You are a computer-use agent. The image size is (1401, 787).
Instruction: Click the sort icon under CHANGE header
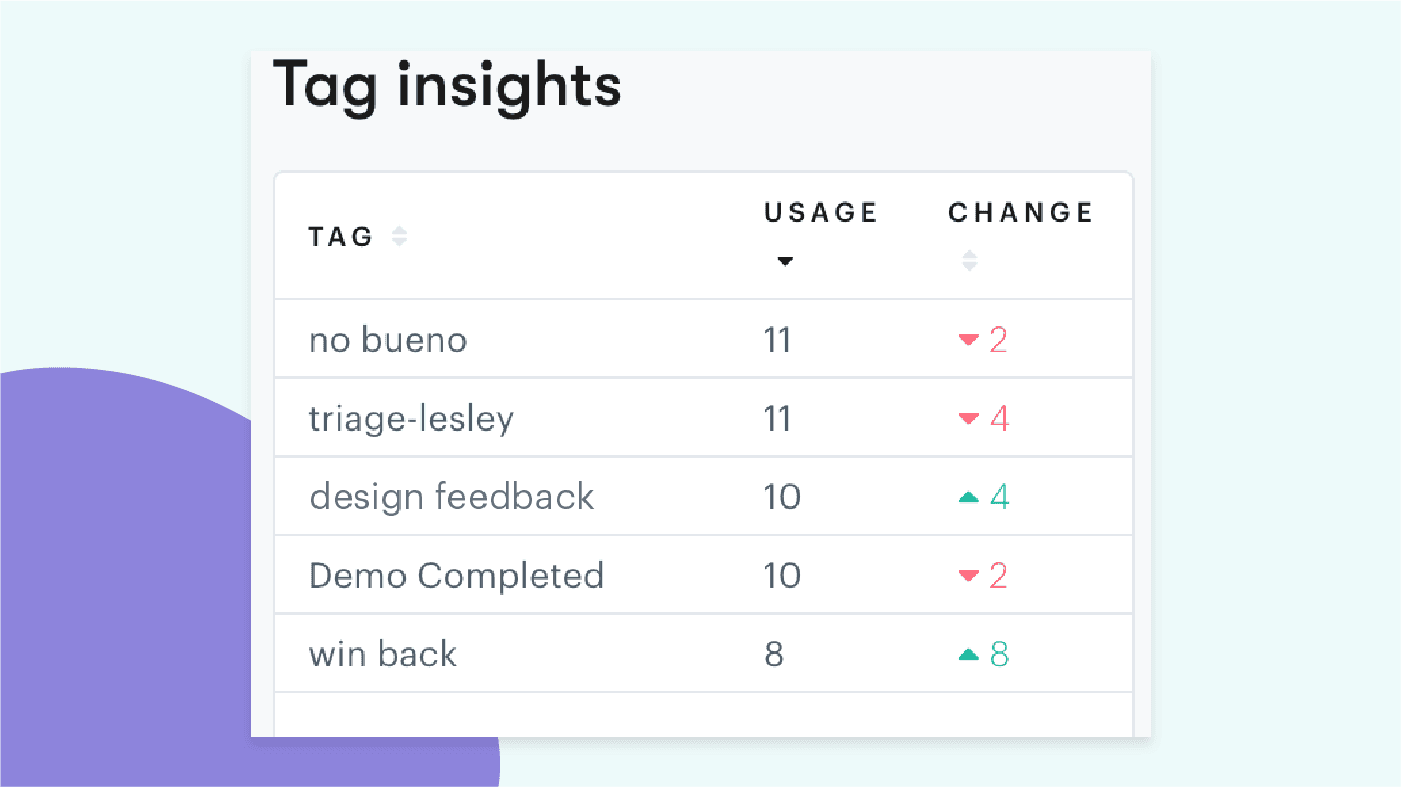click(x=969, y=260)
